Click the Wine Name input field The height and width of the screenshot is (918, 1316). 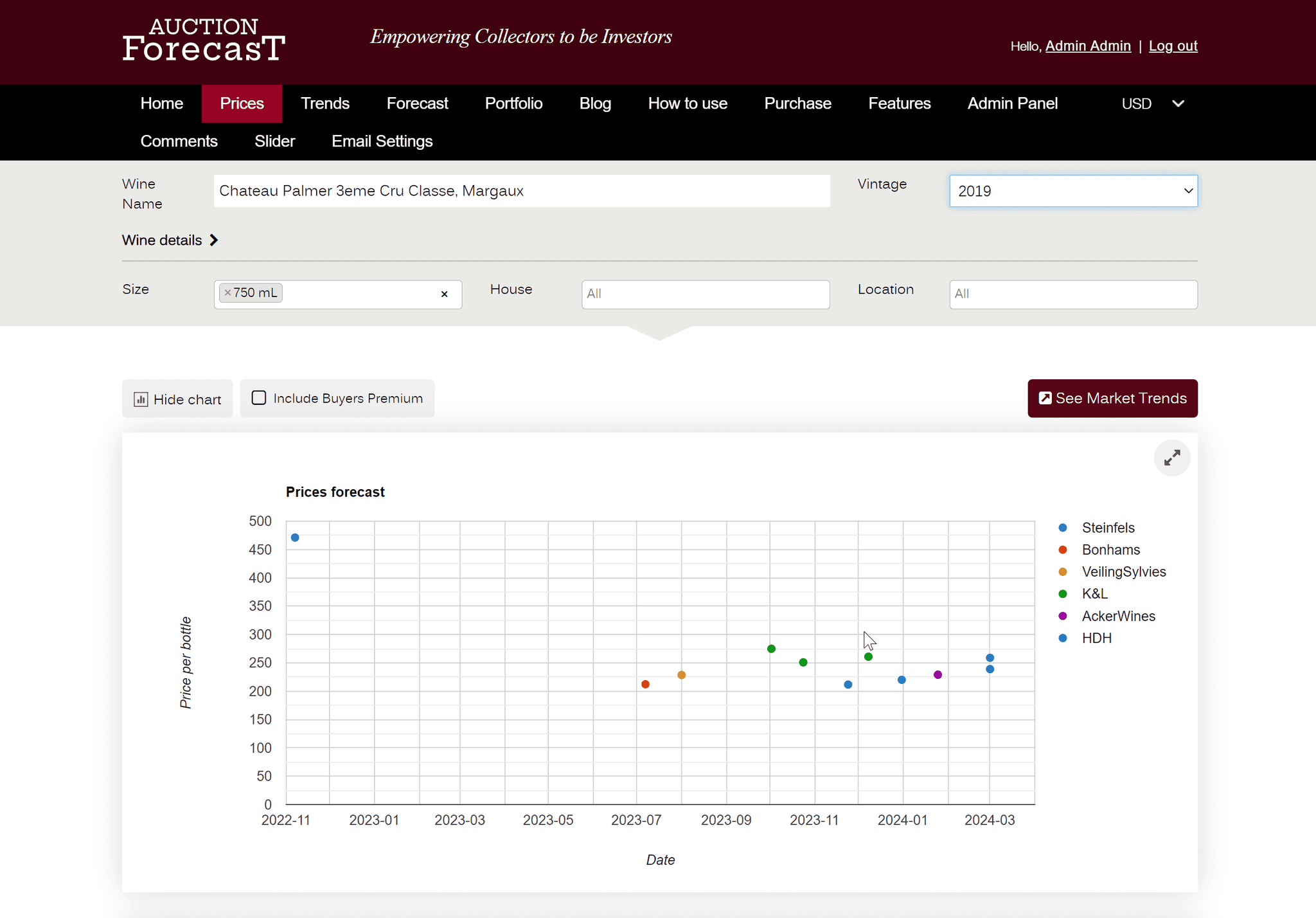coord(521,191)
